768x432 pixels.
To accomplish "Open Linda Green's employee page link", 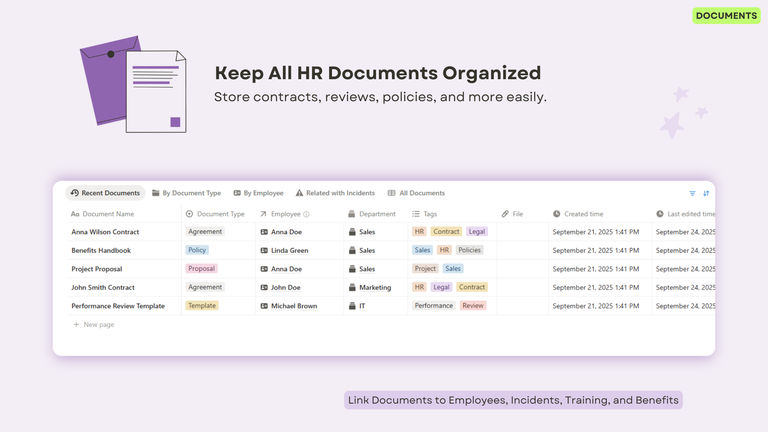I will (289, 250).
